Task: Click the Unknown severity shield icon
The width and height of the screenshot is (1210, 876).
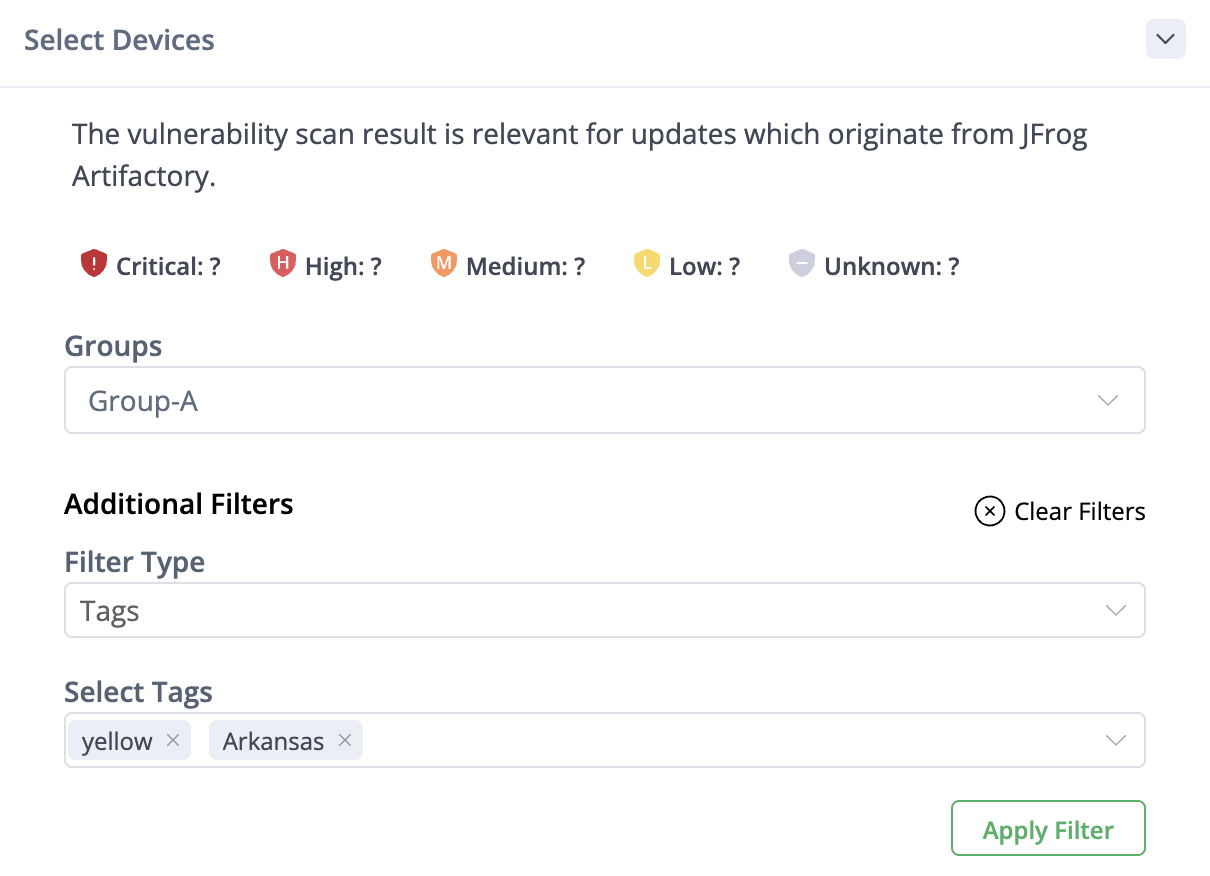Action: 801,264
